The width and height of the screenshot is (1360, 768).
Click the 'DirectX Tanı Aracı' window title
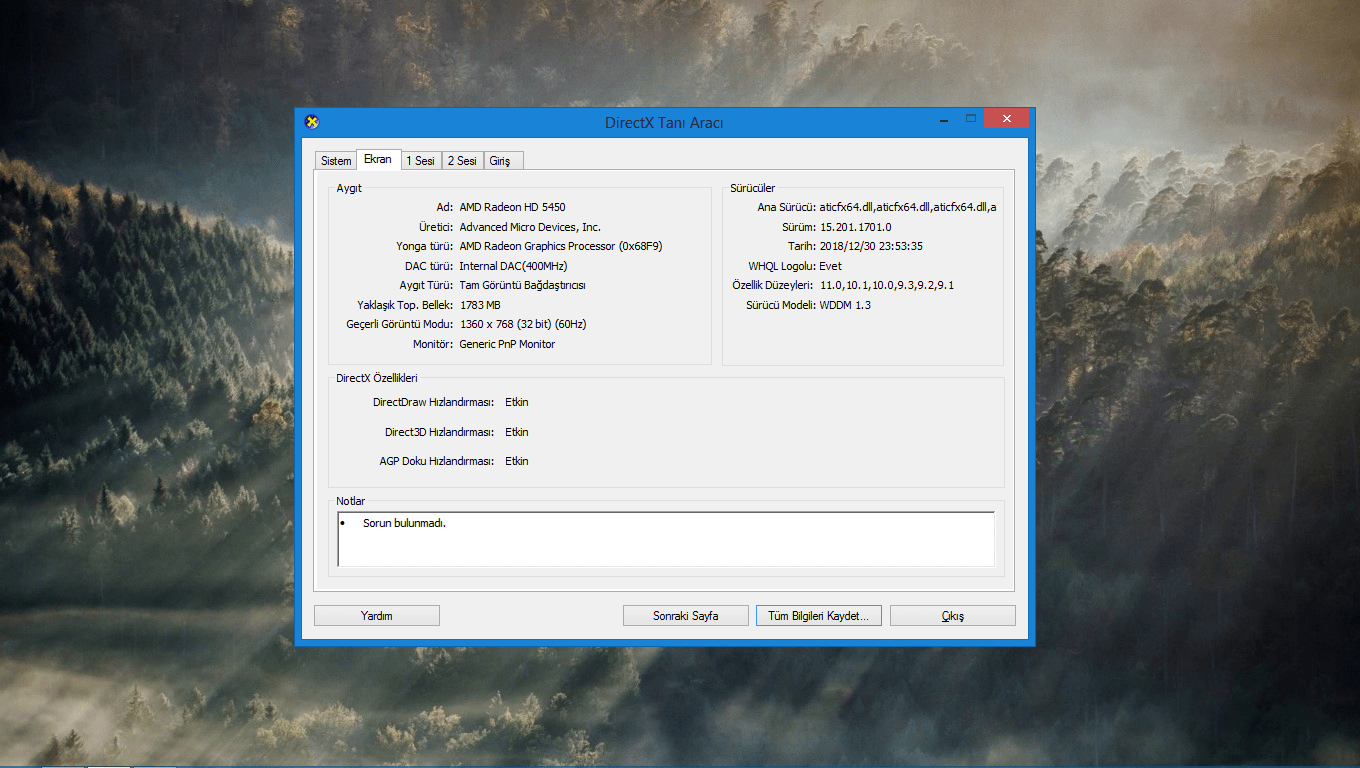(664, 123)
